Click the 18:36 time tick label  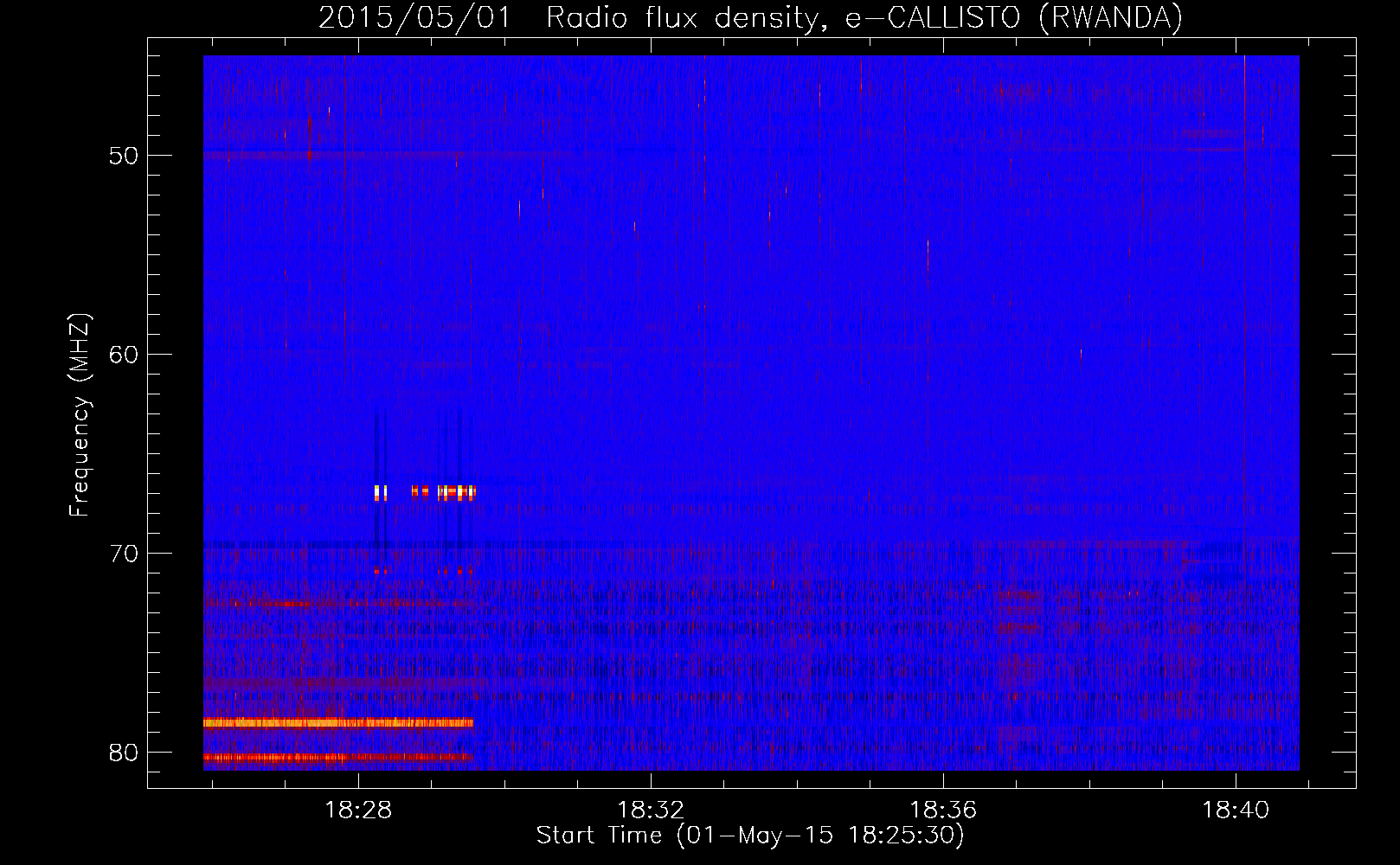(943, 810)
